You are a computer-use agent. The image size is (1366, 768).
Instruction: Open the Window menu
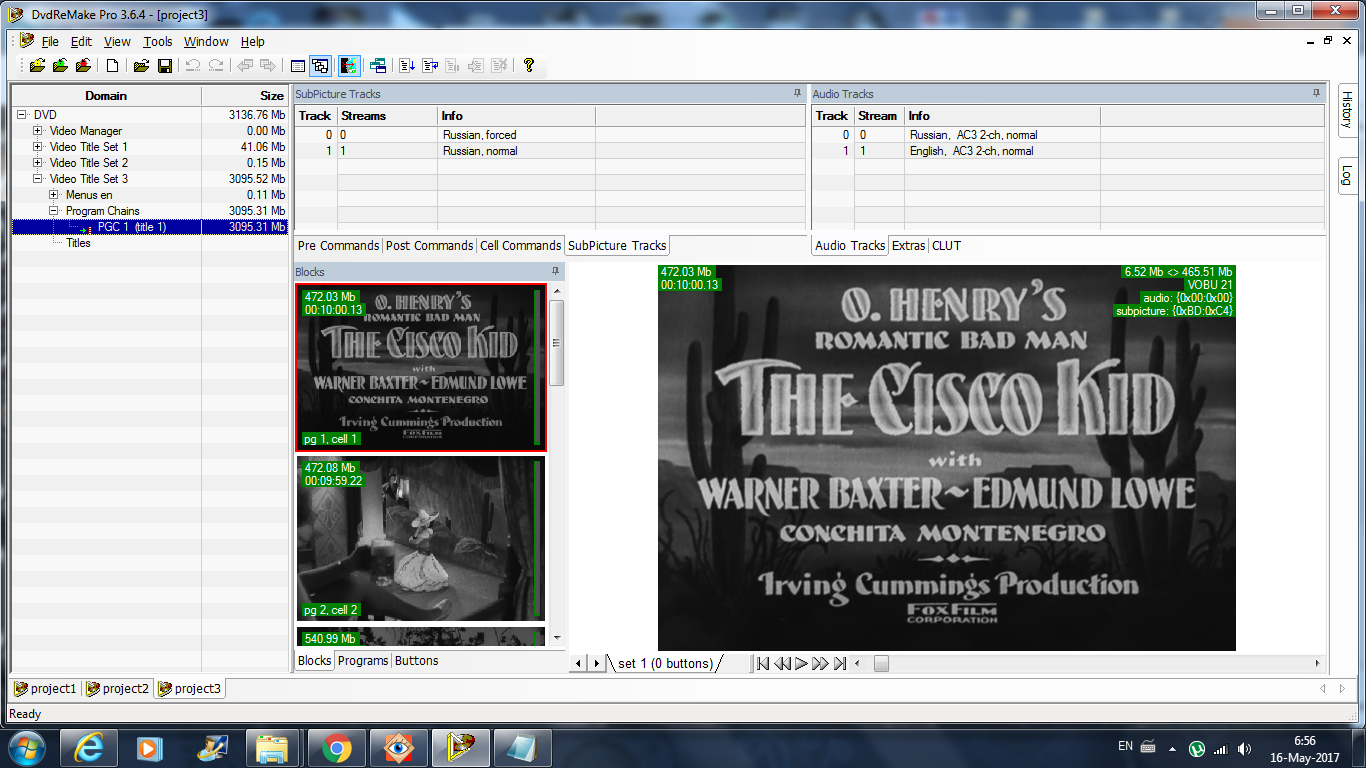[x=206, y=42]
